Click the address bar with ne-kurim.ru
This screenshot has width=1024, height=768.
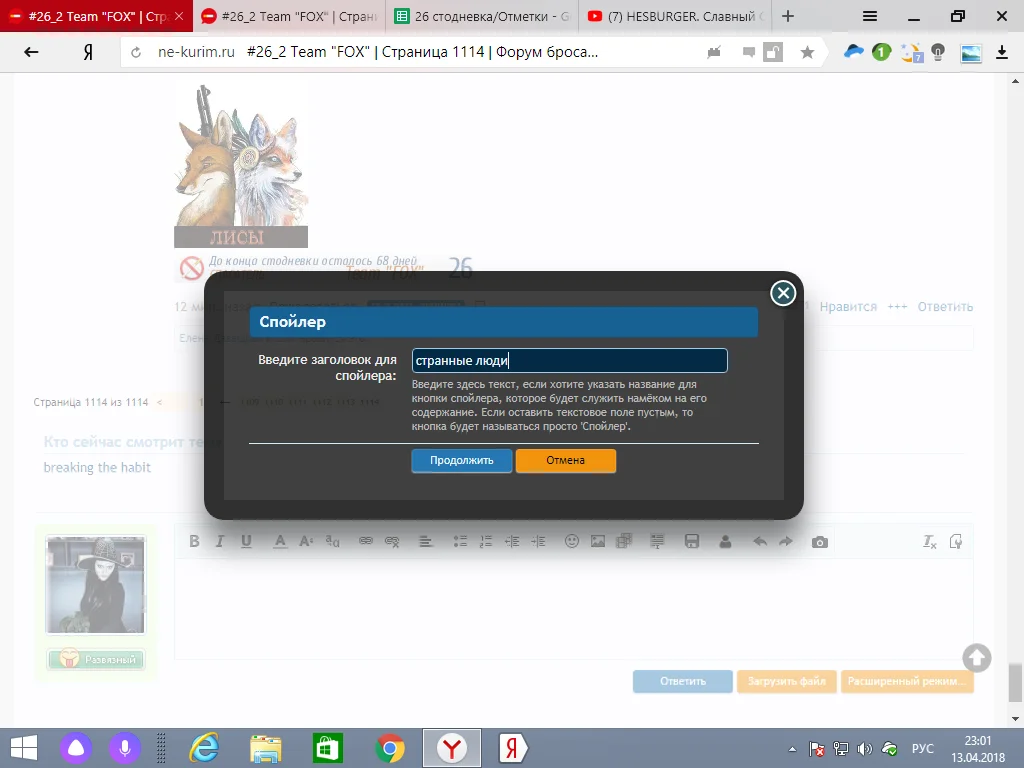coord(418,52)
